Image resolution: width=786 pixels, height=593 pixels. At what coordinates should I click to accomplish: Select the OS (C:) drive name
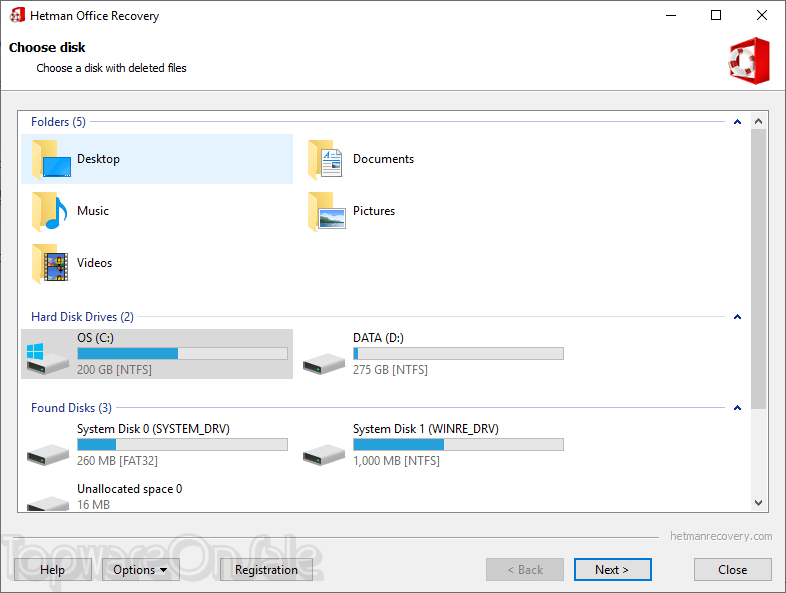click(x=95, y=338)
